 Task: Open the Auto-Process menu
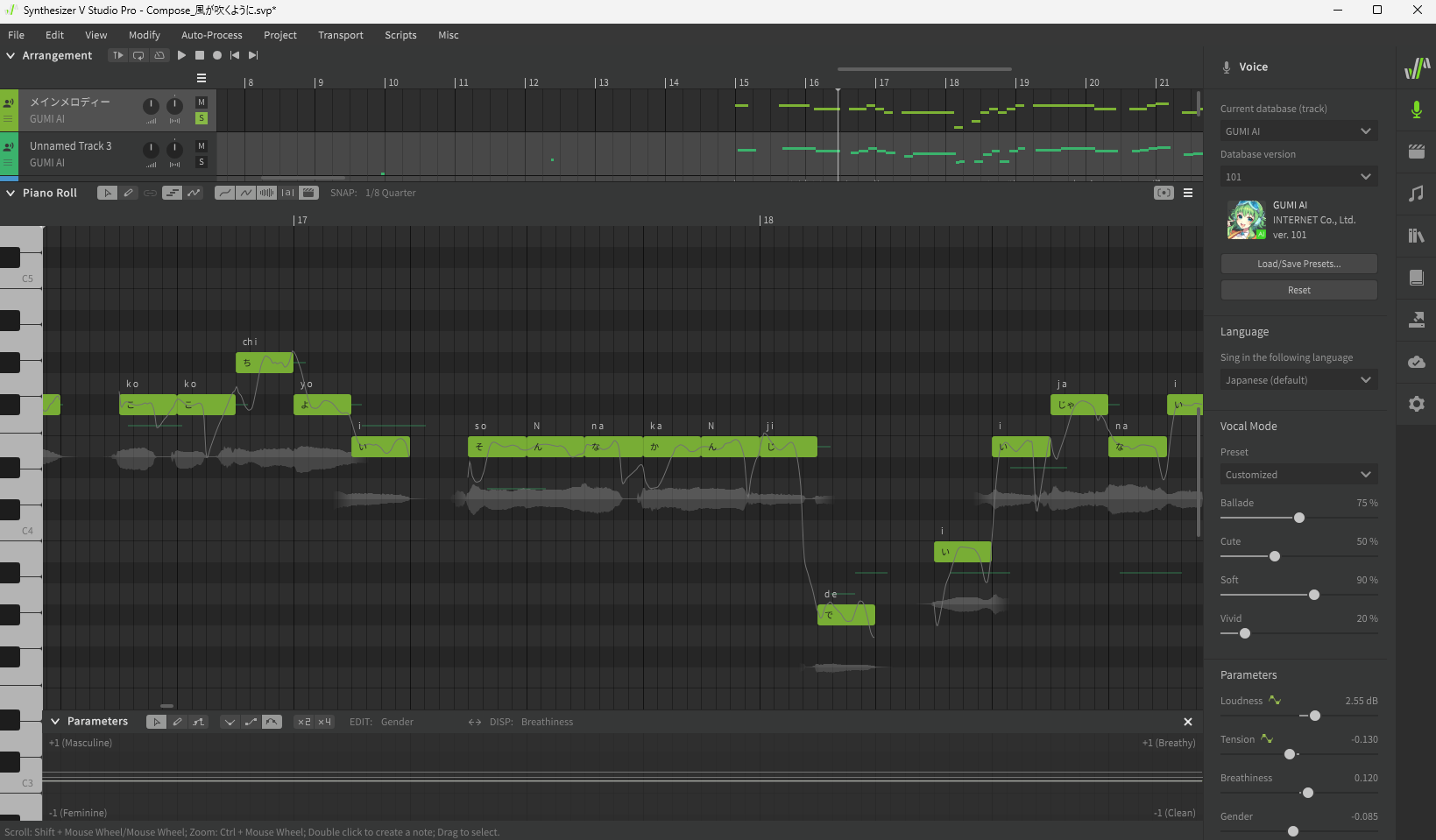[x=211, y=35]
